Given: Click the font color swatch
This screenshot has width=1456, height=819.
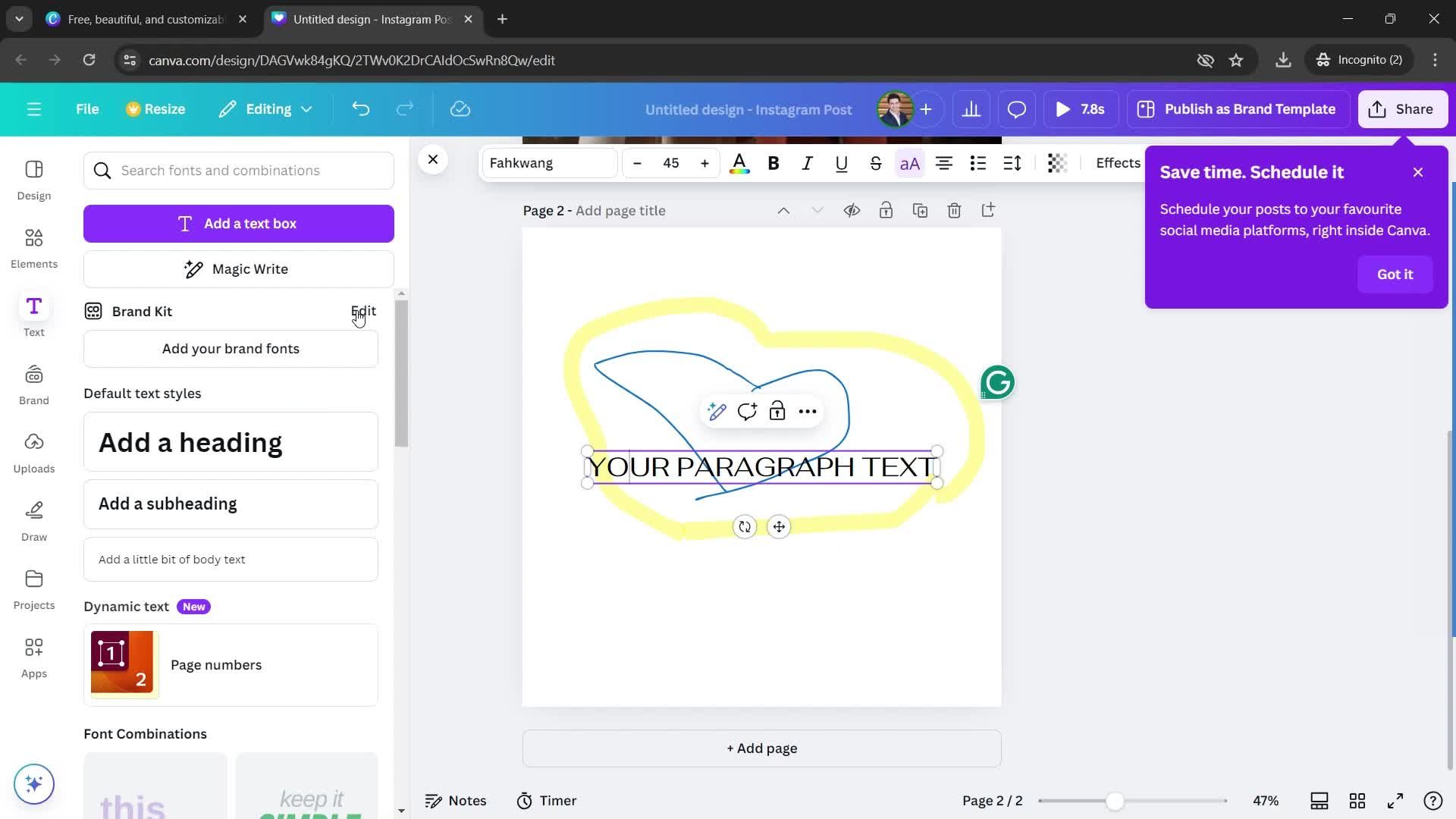Looking at the screenshot, I should click(739, 163).
